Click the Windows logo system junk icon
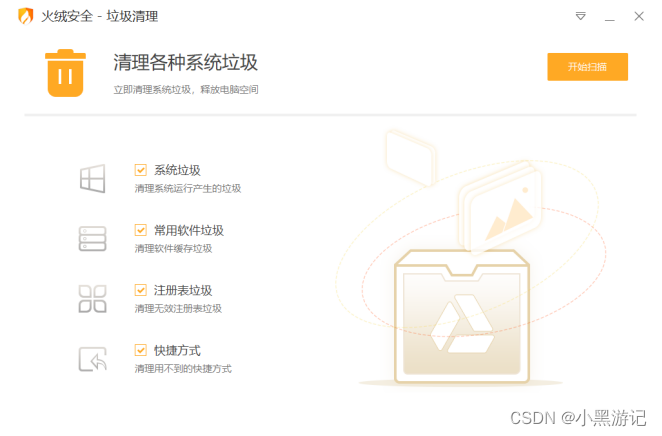Image resolution: width=662 pixels, height=436 pixels. point(92,179)
